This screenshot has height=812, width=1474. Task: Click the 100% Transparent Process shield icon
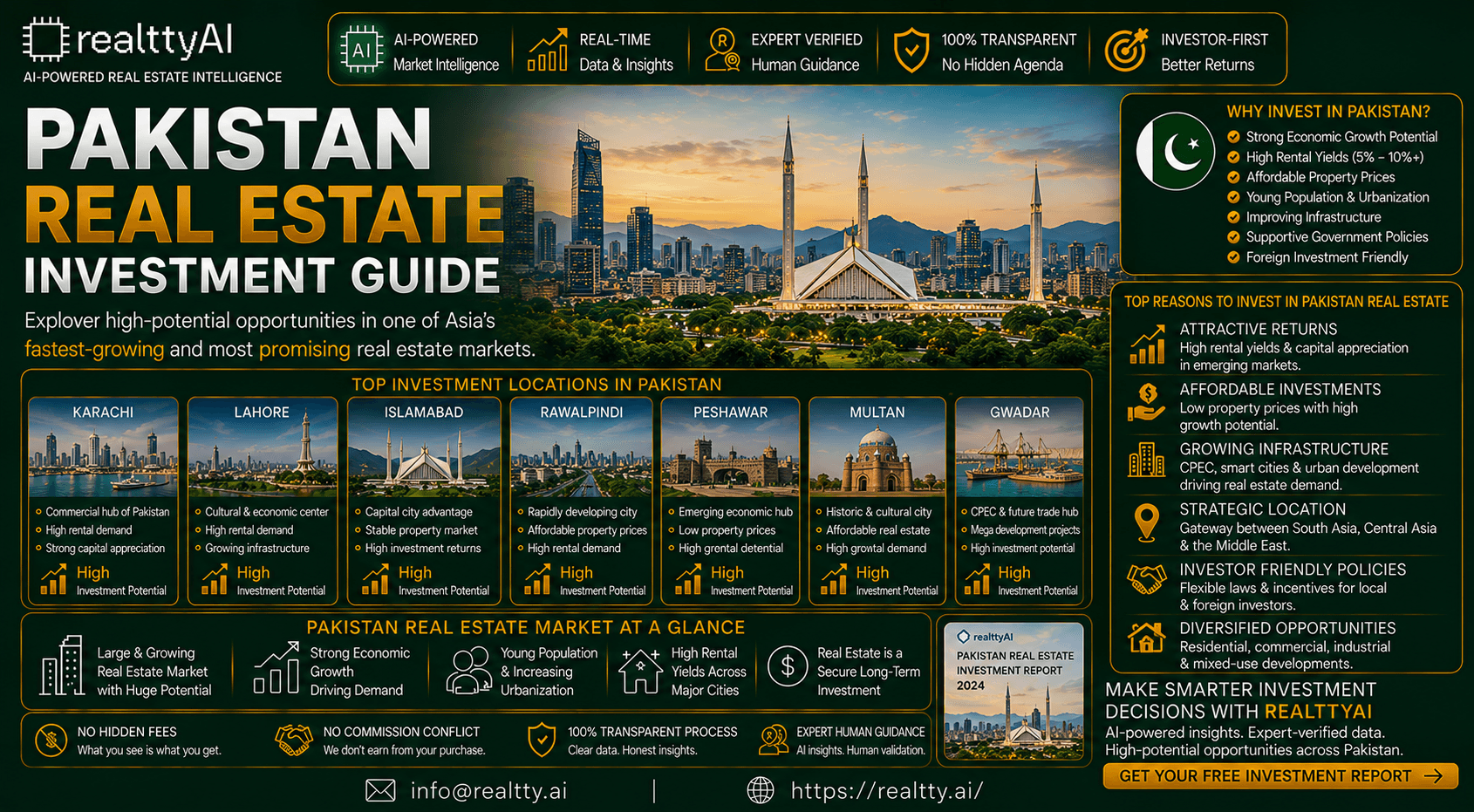[542, 740]
